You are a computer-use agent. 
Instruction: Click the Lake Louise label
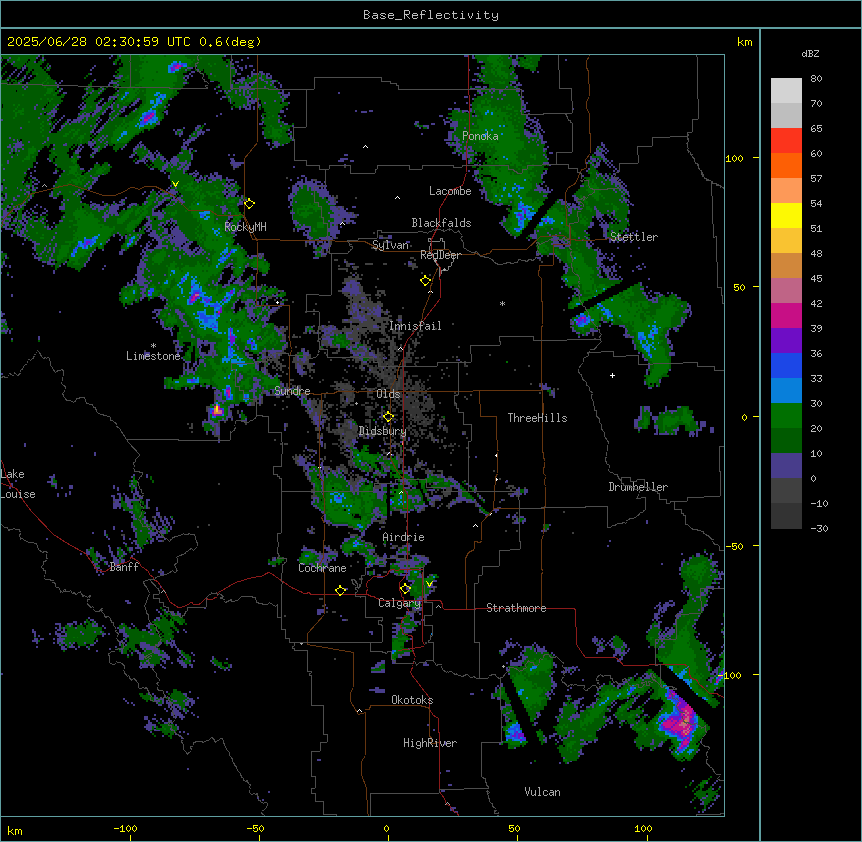pos(18,484)
